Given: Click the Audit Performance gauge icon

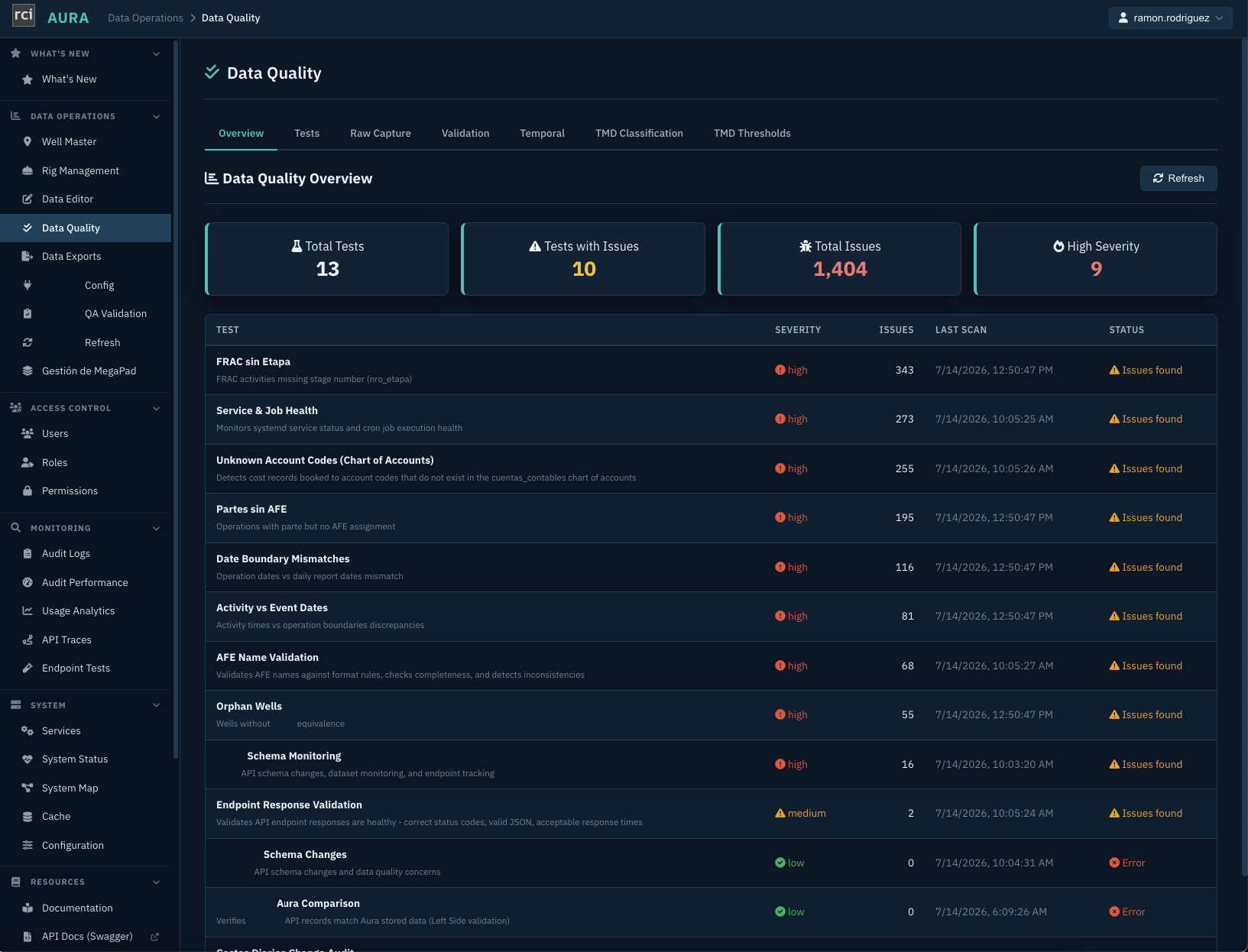Looking at the screenshot, I should tap(28, 582).
